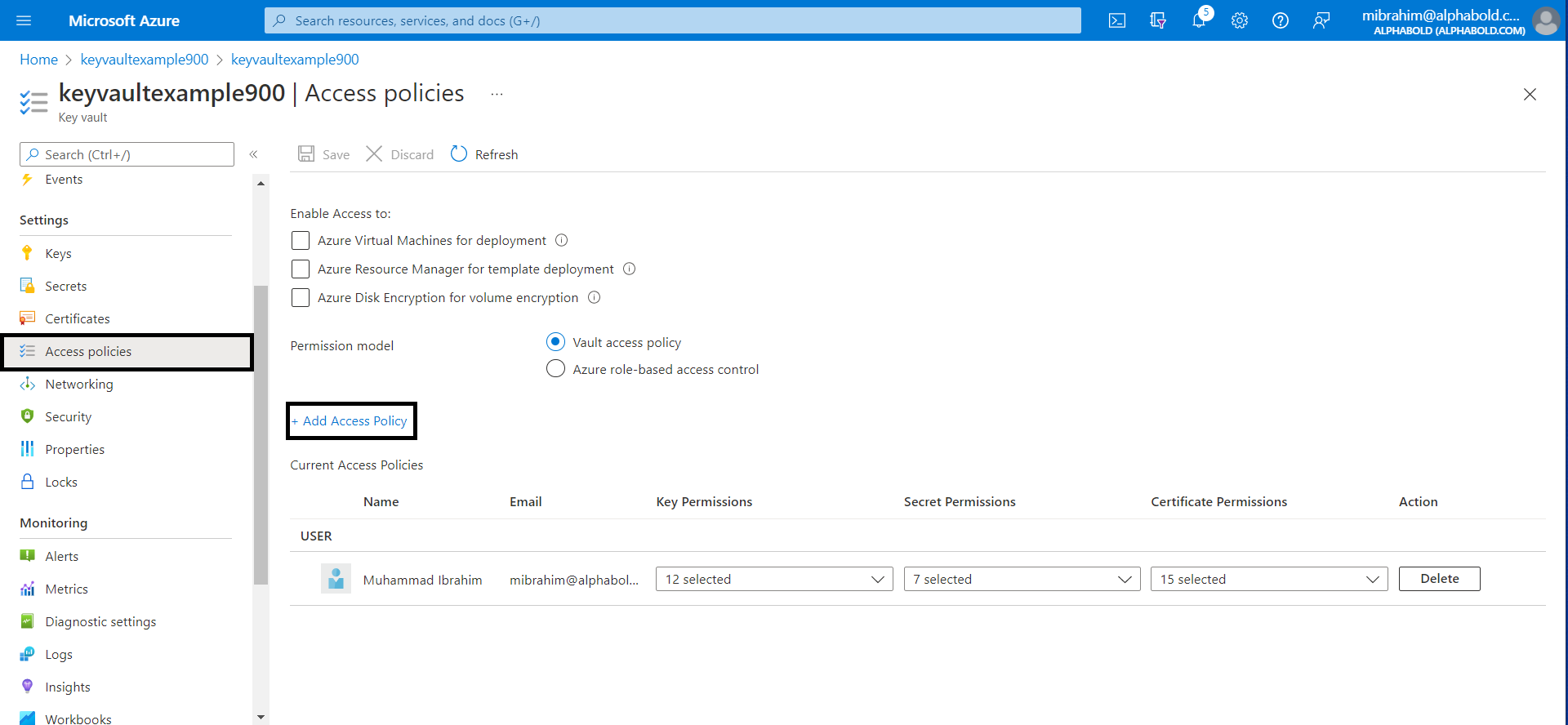Click the Insights lightbulb icon
The width and height of the screenshot is (1568, 725).
27,686
